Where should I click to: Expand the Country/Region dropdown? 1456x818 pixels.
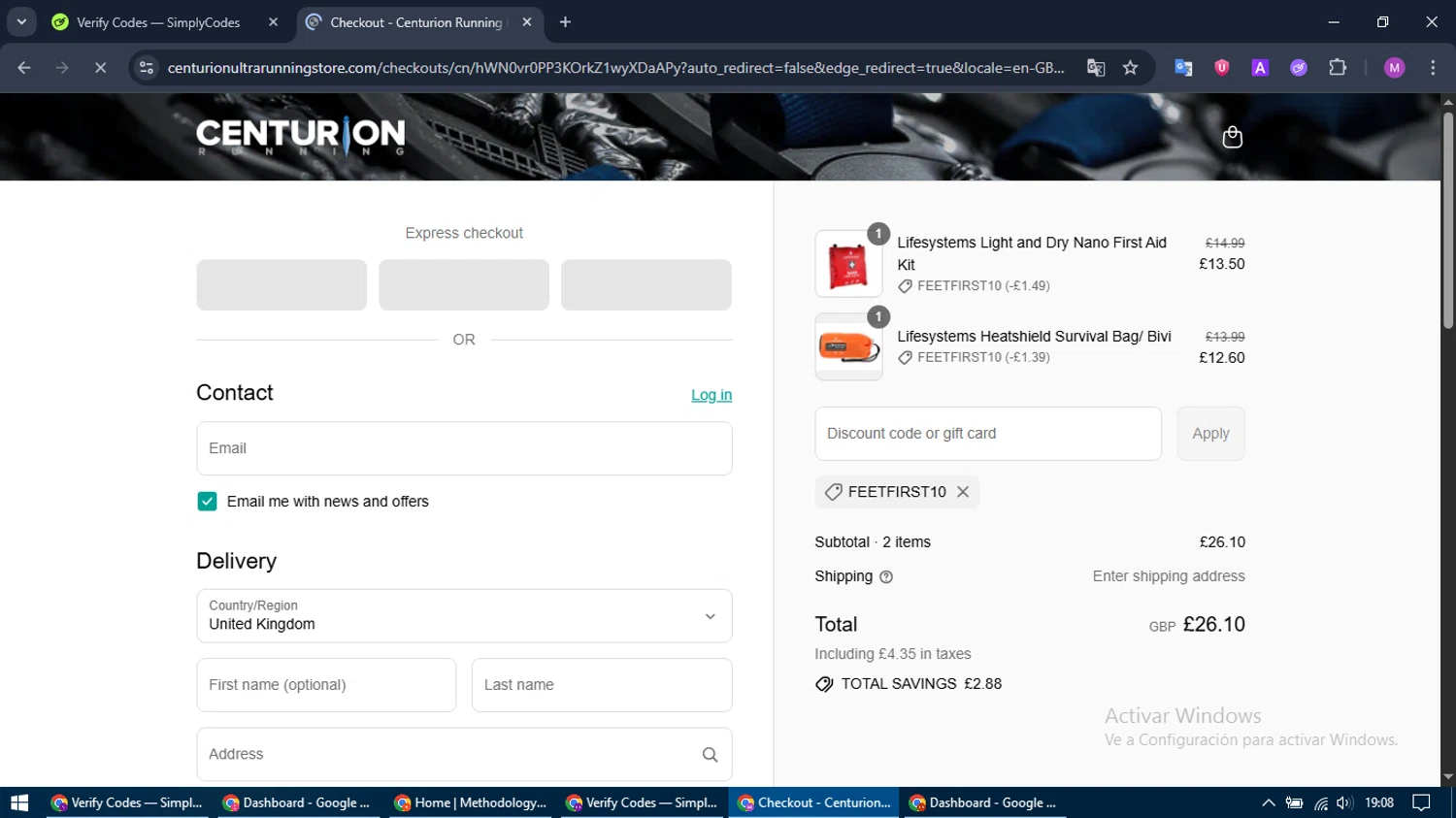pyautogui.click(x=464, y=615)
